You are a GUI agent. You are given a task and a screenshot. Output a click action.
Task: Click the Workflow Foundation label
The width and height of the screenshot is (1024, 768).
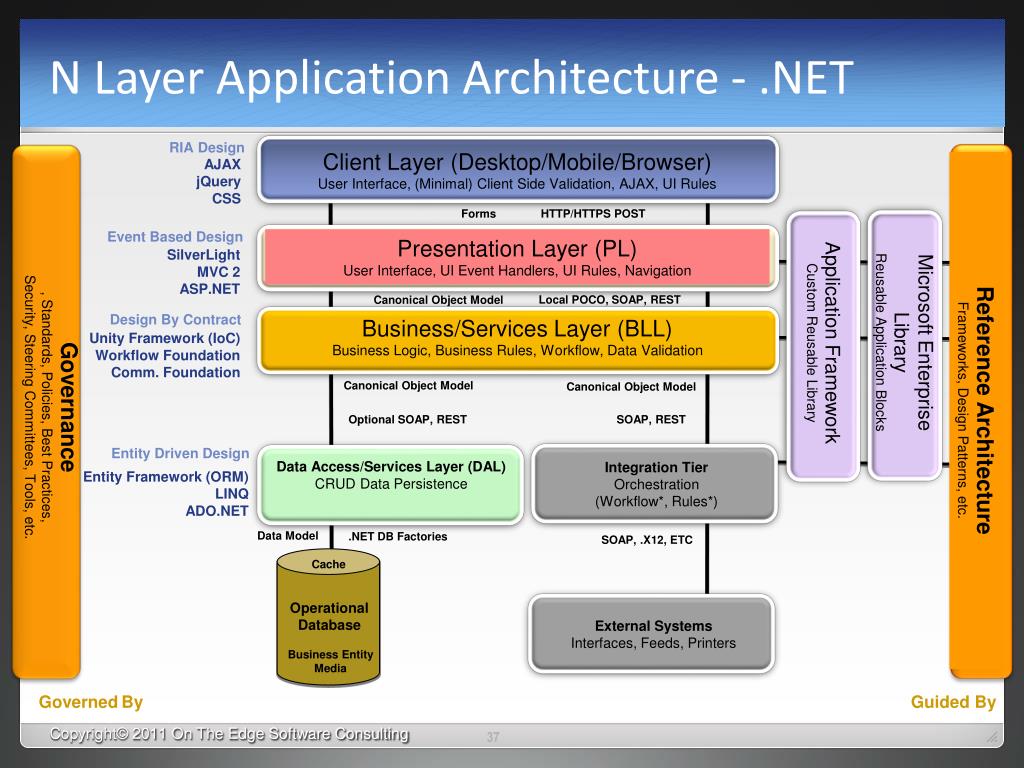point(168,355)
